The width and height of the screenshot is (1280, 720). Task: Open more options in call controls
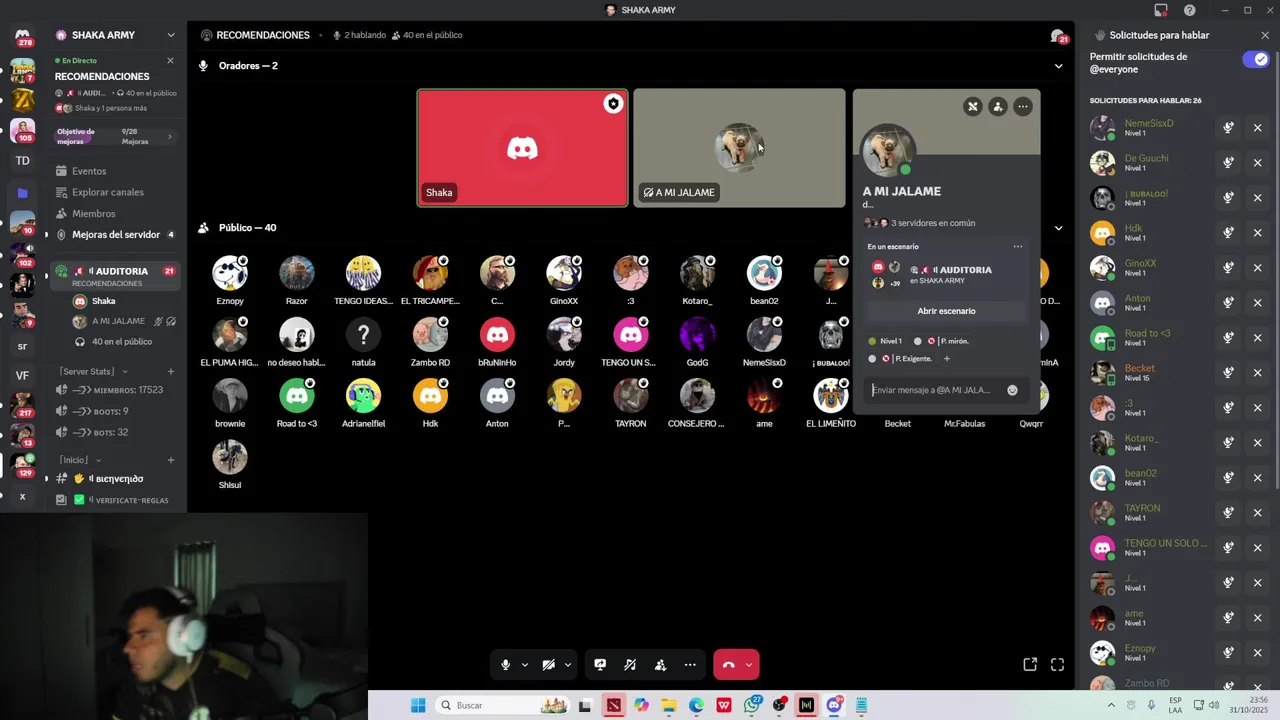point(690,665)
